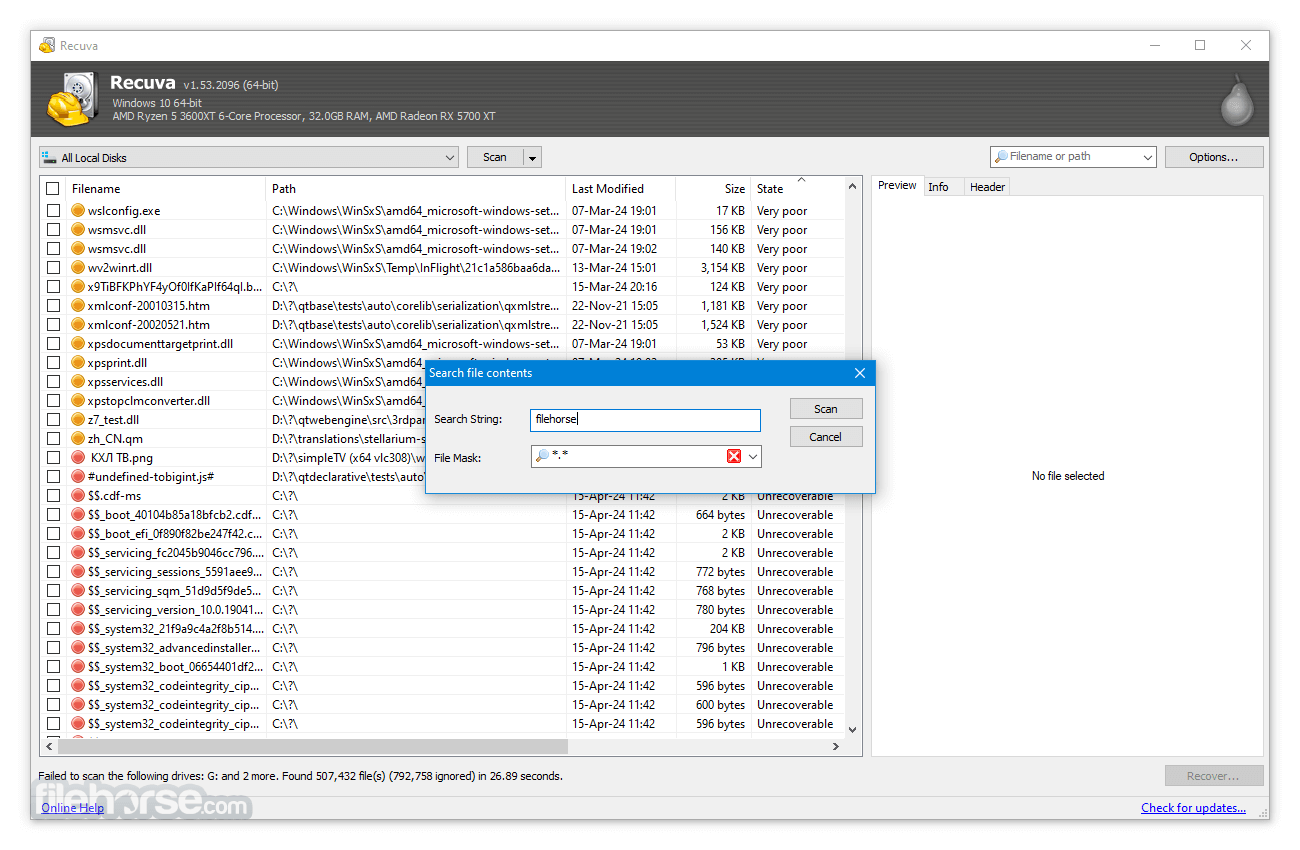This screenshot has height=850, width=1300.
Task: Close the Search file contents dialog
Action: pos(859,373)
